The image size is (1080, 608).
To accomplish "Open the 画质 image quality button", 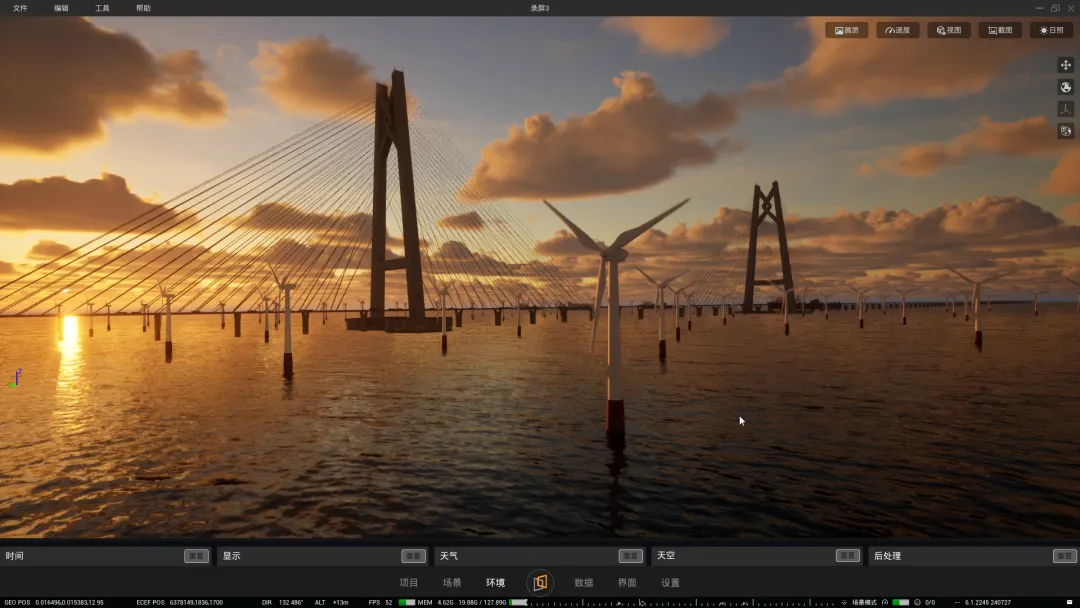I will (847, 30).
